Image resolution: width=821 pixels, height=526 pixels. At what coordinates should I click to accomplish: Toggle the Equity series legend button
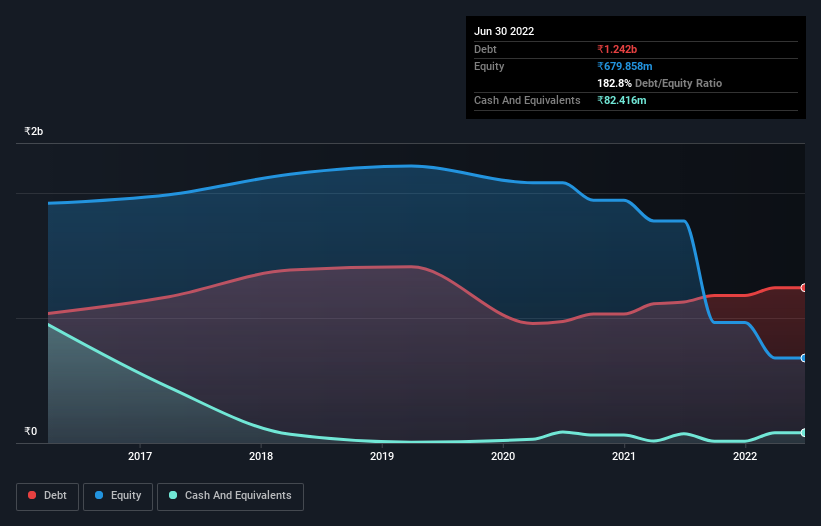(118, 496)
